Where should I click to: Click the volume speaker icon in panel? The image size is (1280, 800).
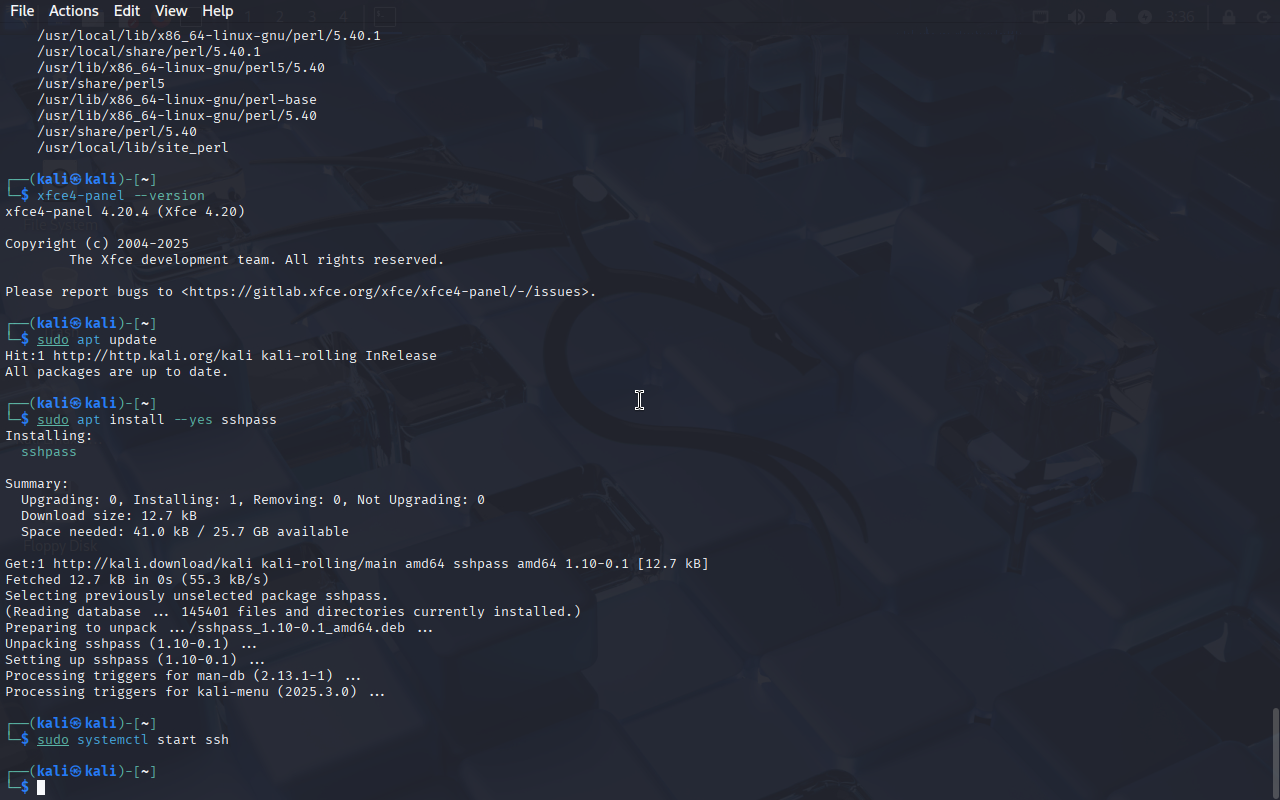1076,17
